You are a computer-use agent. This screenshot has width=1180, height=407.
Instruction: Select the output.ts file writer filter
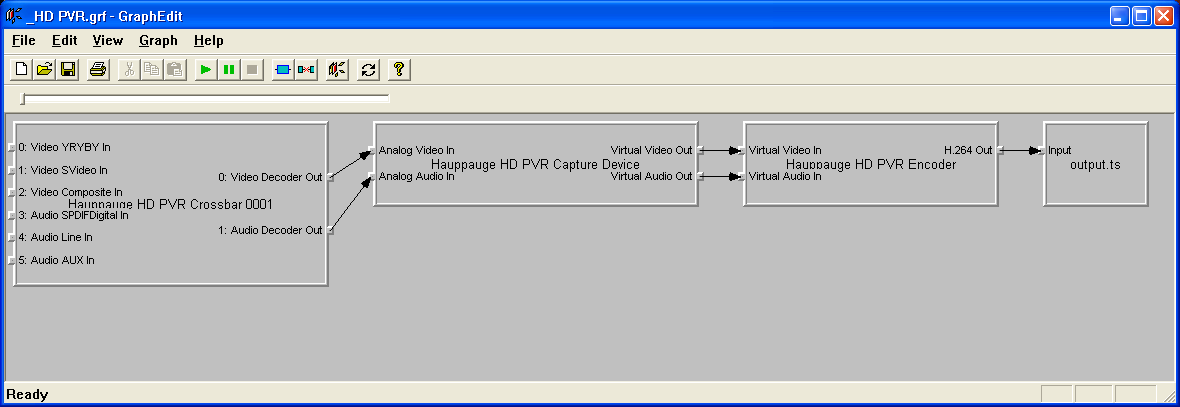pos(1095,164)
